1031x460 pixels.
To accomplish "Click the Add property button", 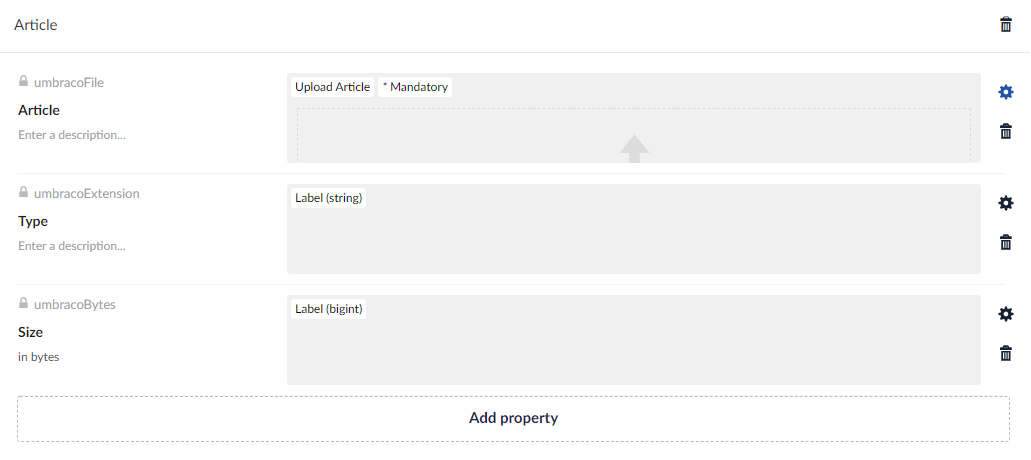I will point(514,419).
